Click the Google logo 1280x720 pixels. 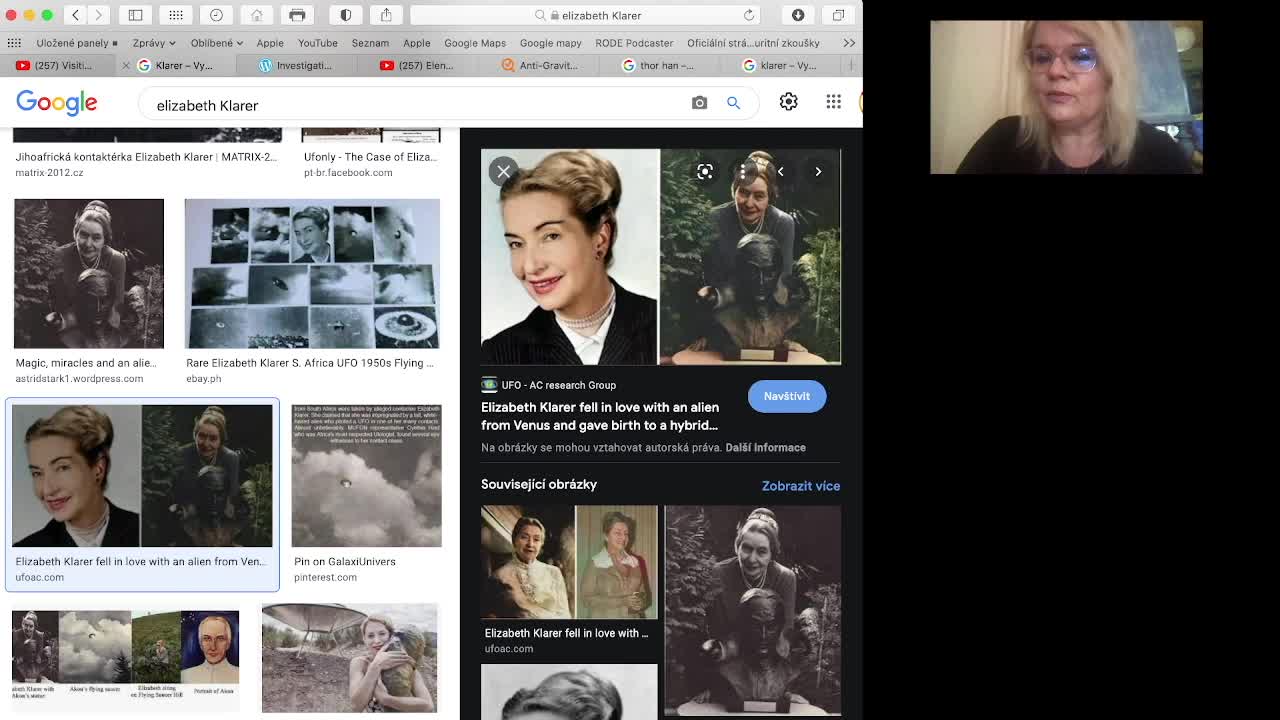pyautogui.click(x=56, y=102)
